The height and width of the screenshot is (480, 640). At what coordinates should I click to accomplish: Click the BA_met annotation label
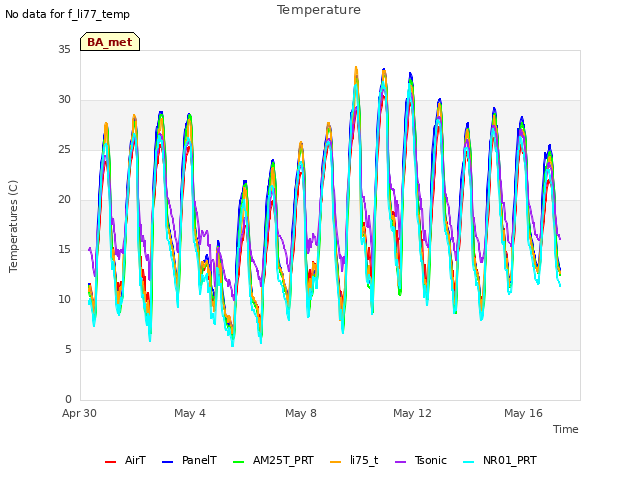[110, 42]
